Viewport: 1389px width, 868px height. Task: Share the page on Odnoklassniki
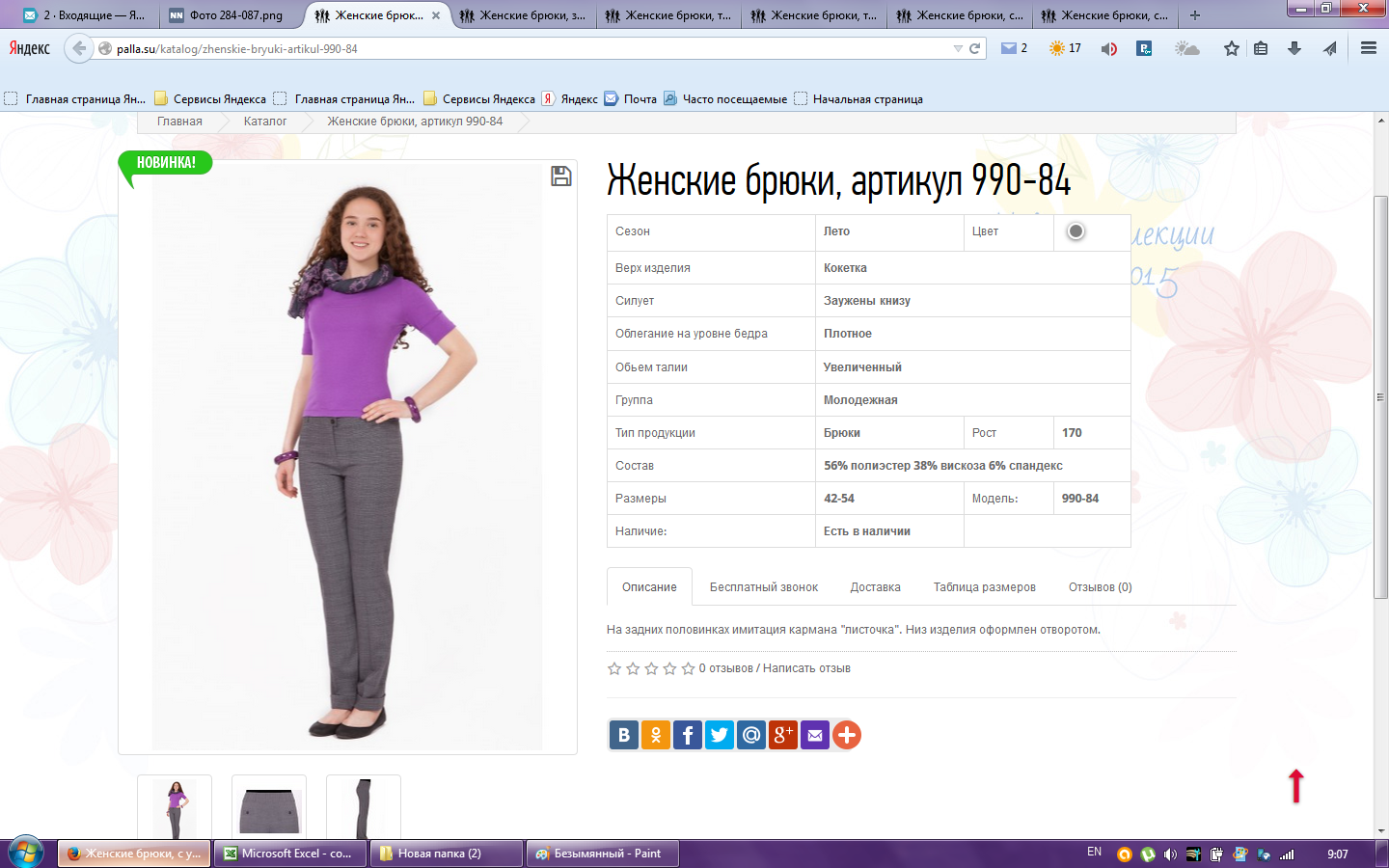tap(656, 735)
